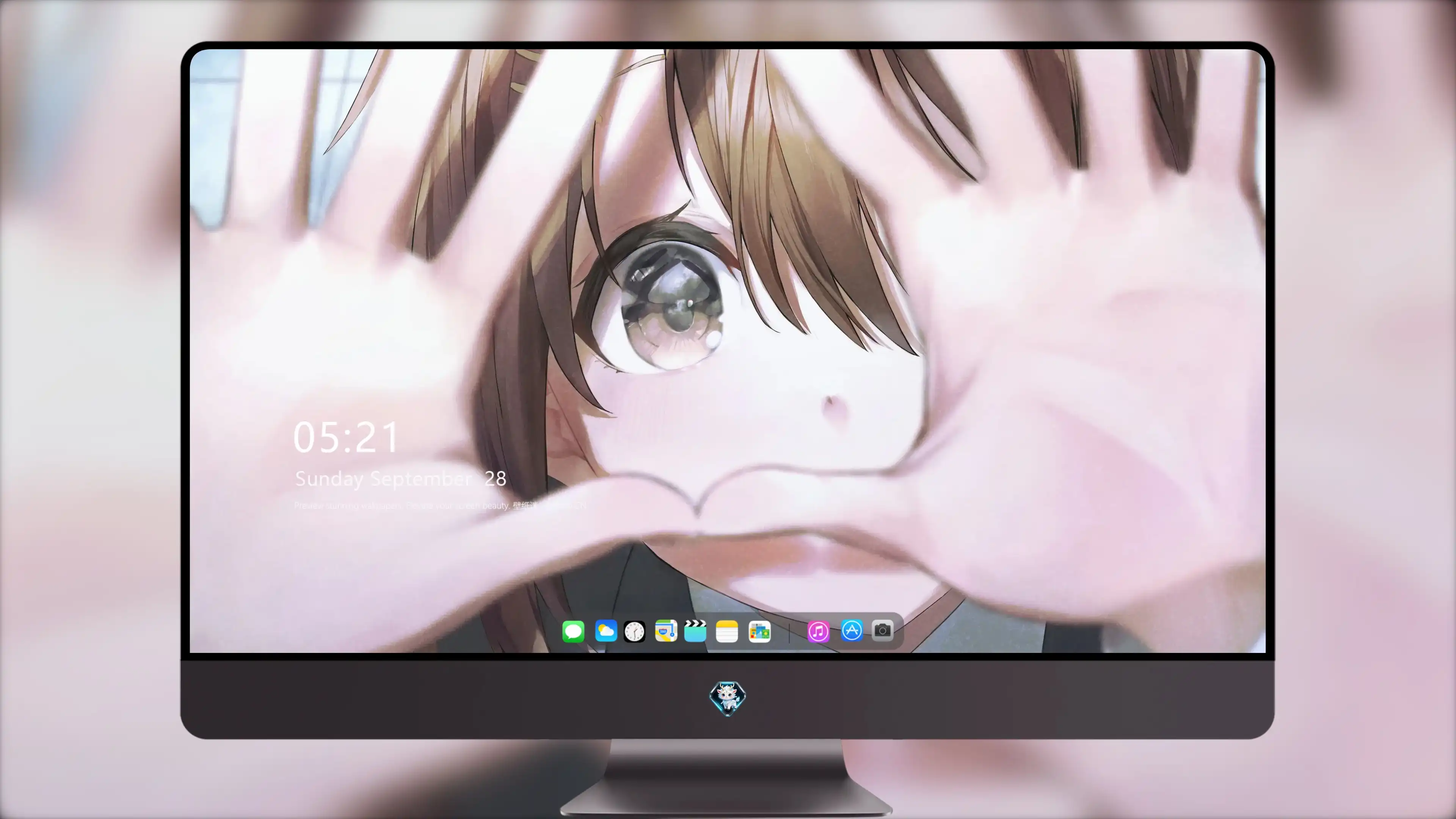Viewport: 1456px width, 819px height.
Task: Open the green Messages app in the dock
Action: [x=573, y=631]
